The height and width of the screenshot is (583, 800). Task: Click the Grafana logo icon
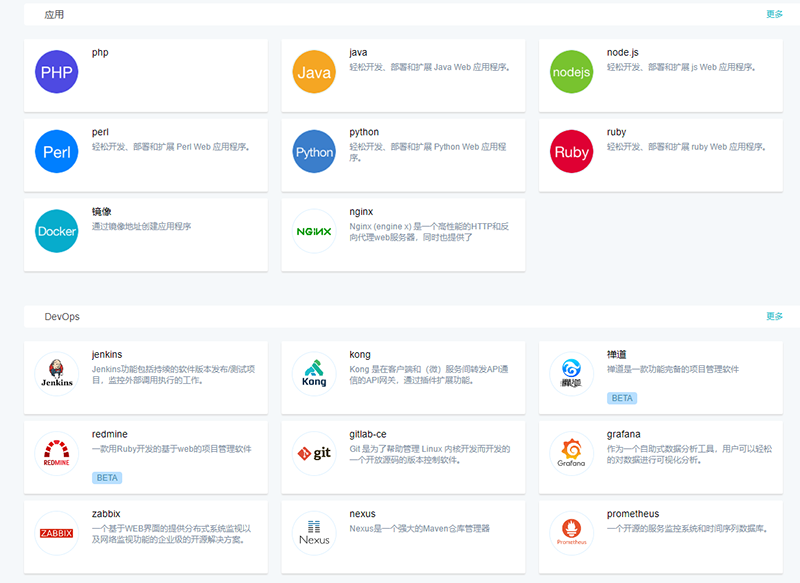pyautogui.click(x=572, y=454)
